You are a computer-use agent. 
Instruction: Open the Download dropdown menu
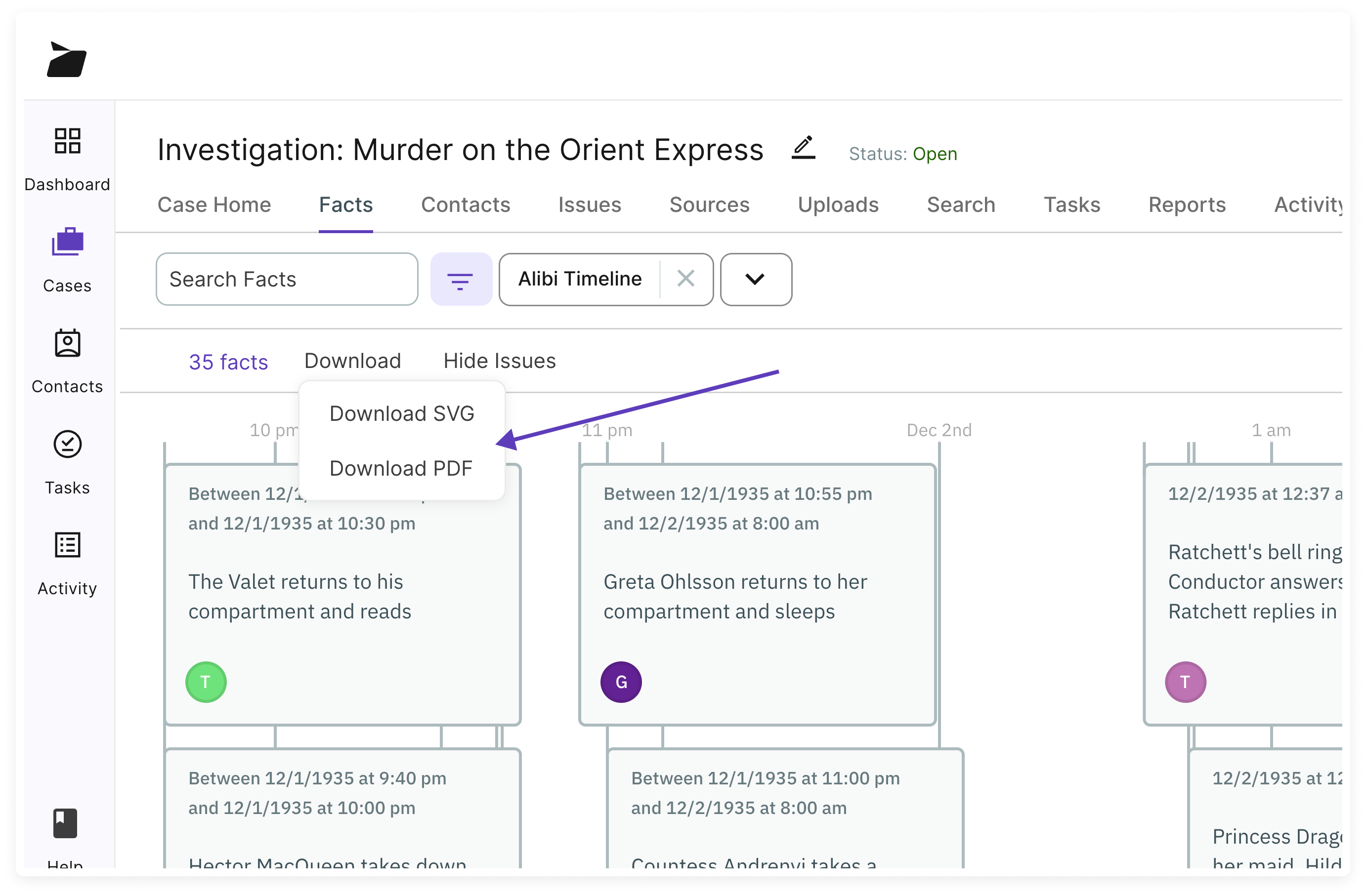tap(352, 361)
